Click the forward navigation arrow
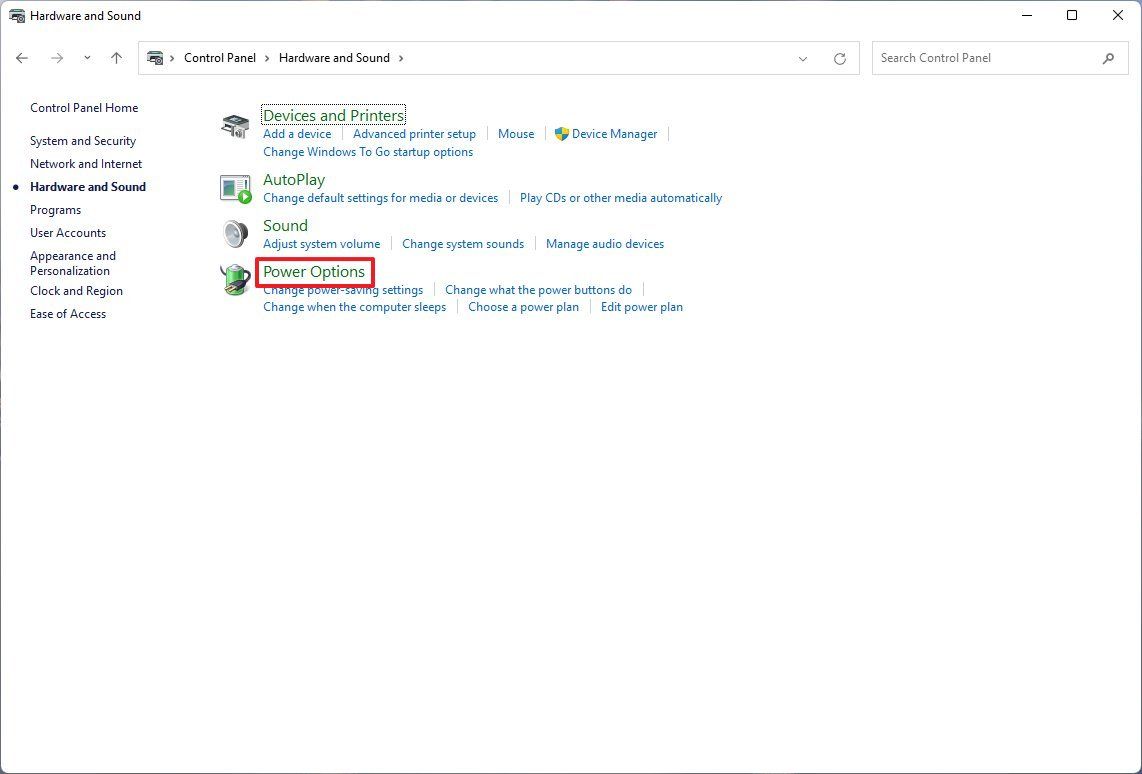The width and height of the screenshot is (1142, 774). (57, 58)
